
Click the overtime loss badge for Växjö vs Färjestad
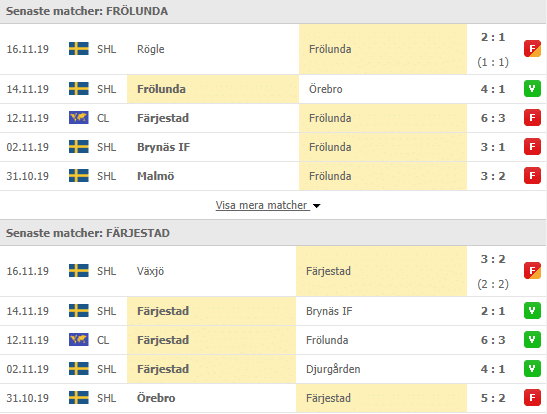(x=532, y=271)
